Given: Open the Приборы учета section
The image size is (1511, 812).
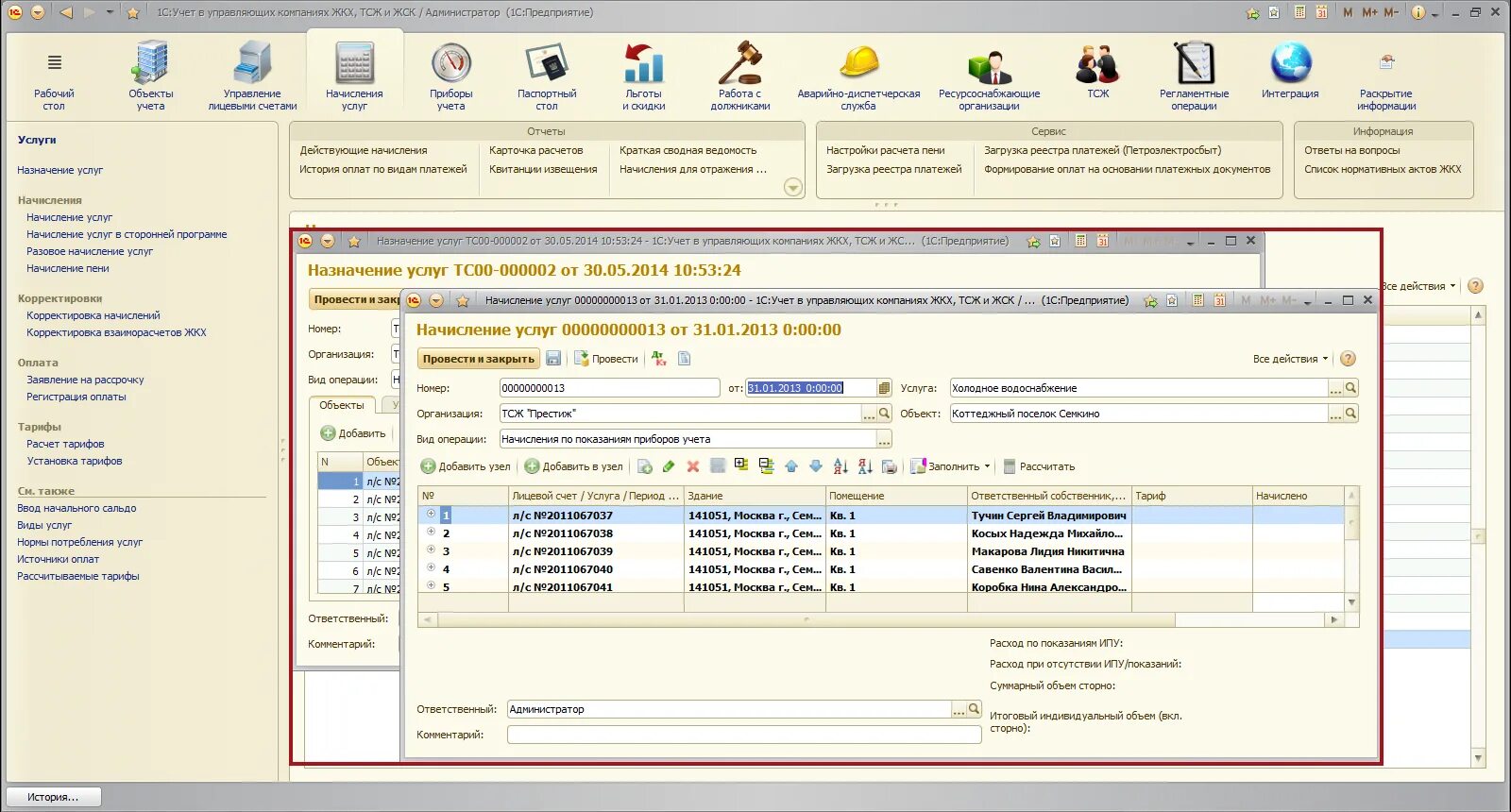Looking at the screenshot, I should 451,76.
